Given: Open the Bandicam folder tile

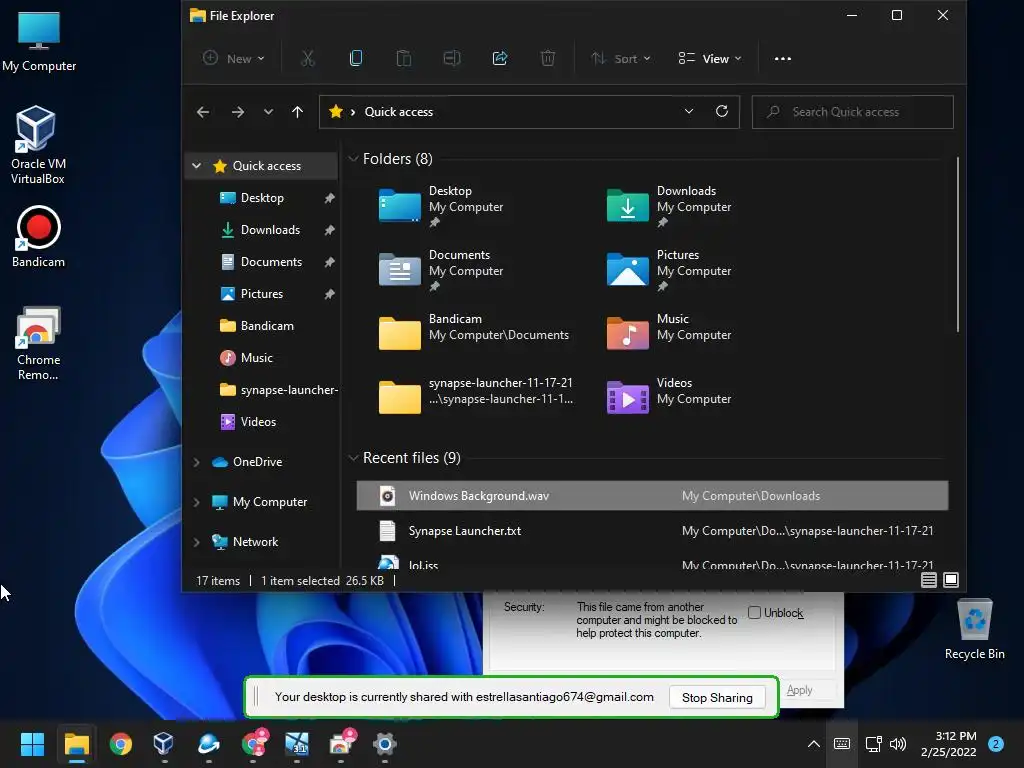Looking at the screenshot, I should [473, 333].
